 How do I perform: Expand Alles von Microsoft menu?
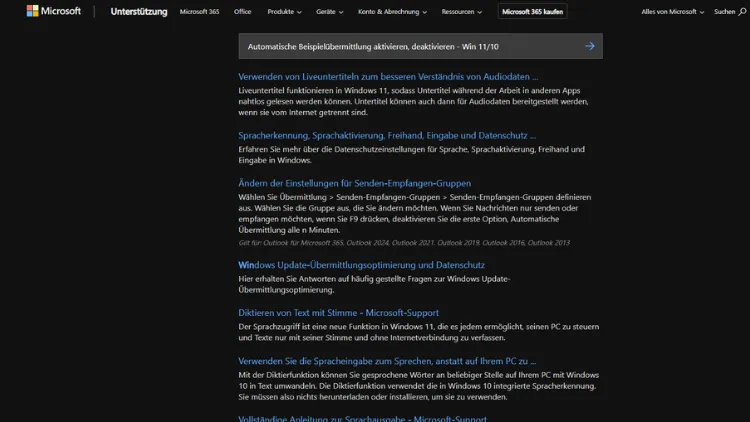pos(673,11)
